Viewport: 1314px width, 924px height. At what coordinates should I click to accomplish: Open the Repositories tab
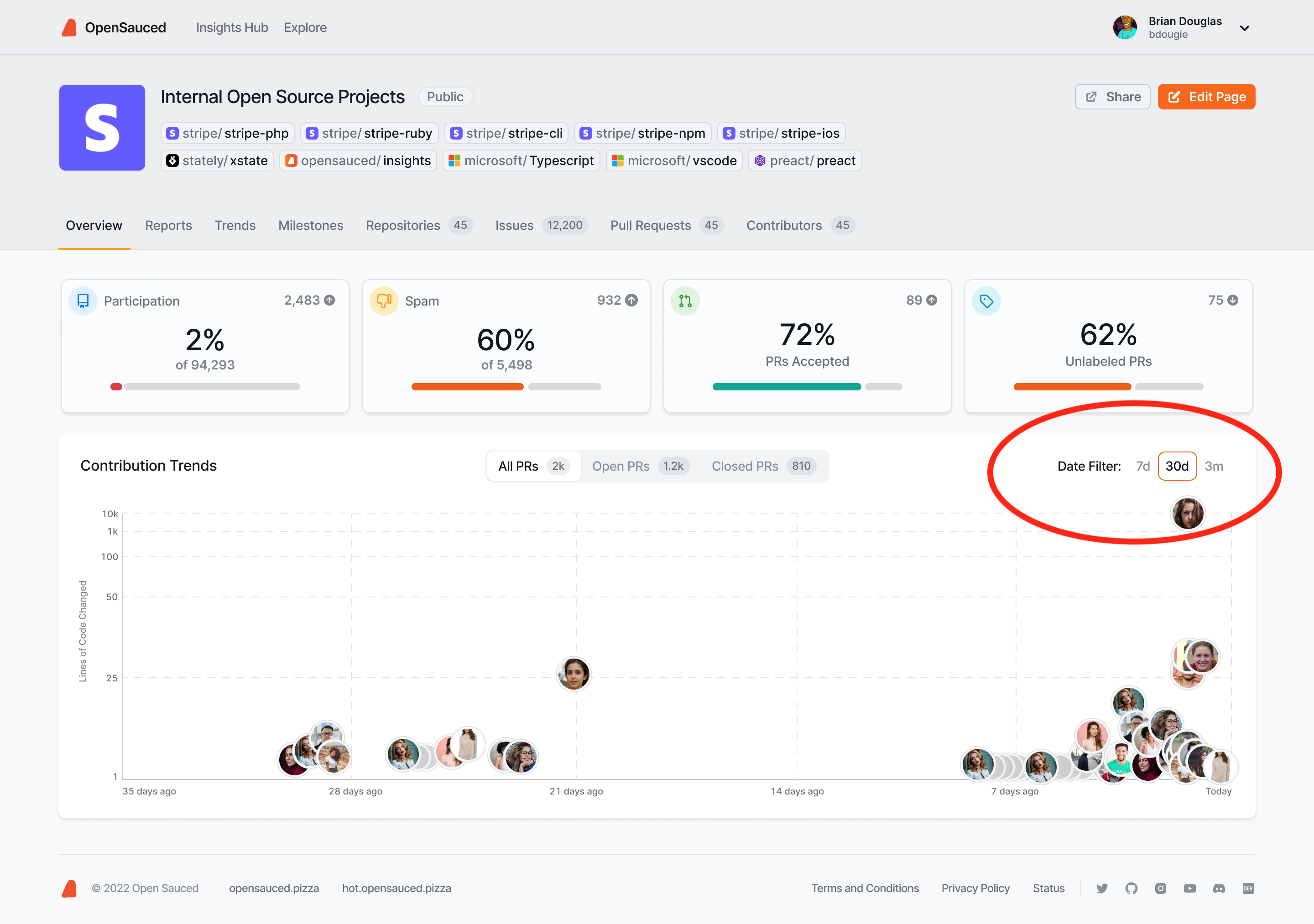419,225
